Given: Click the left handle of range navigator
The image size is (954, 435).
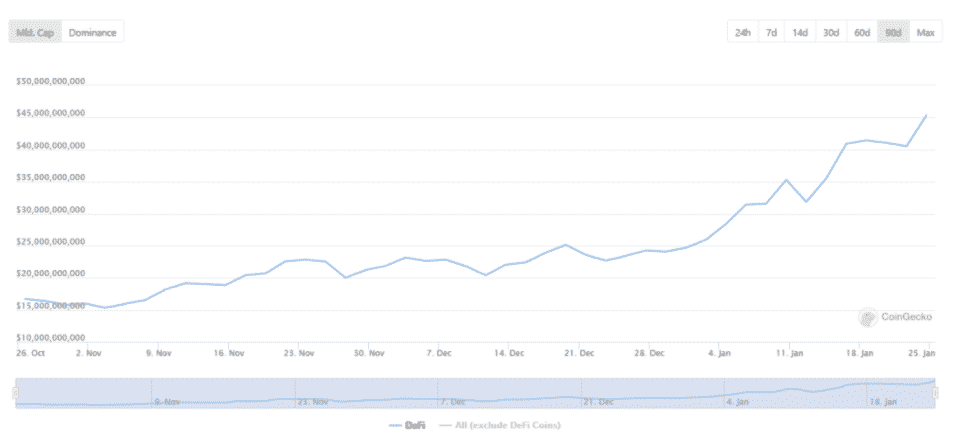Looking at the screenshot, I should [15, 393].
